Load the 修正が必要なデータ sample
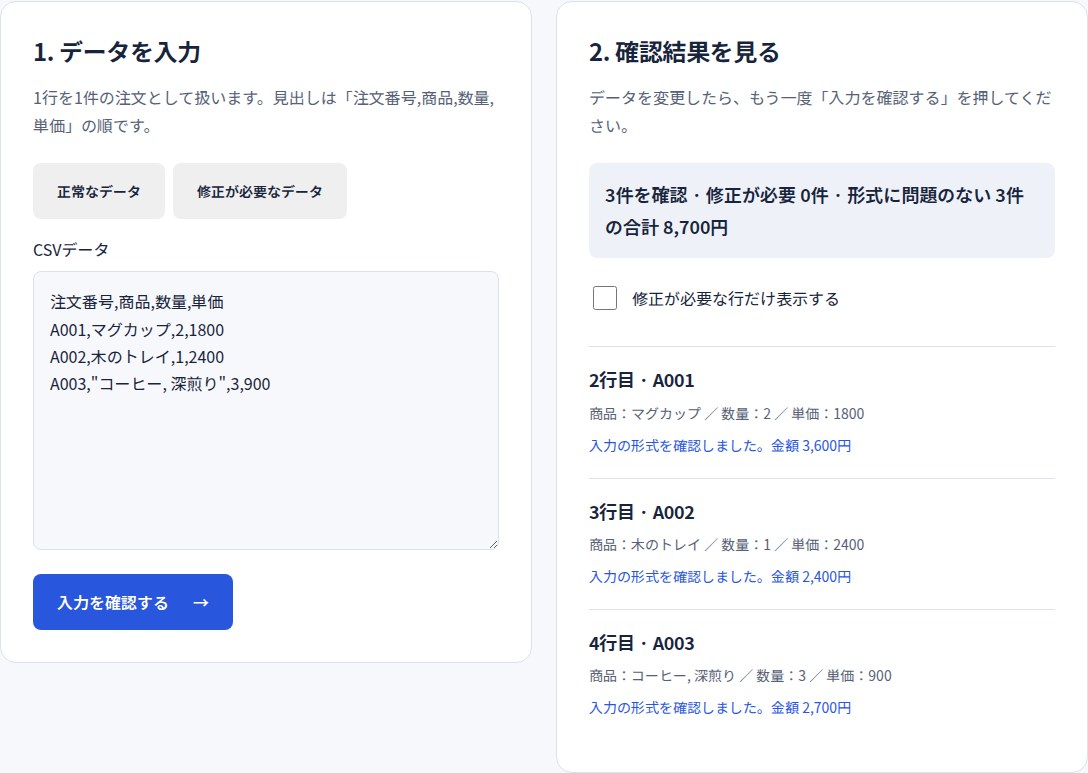This screenshot has height=773, width=1088. pos(260,192)
